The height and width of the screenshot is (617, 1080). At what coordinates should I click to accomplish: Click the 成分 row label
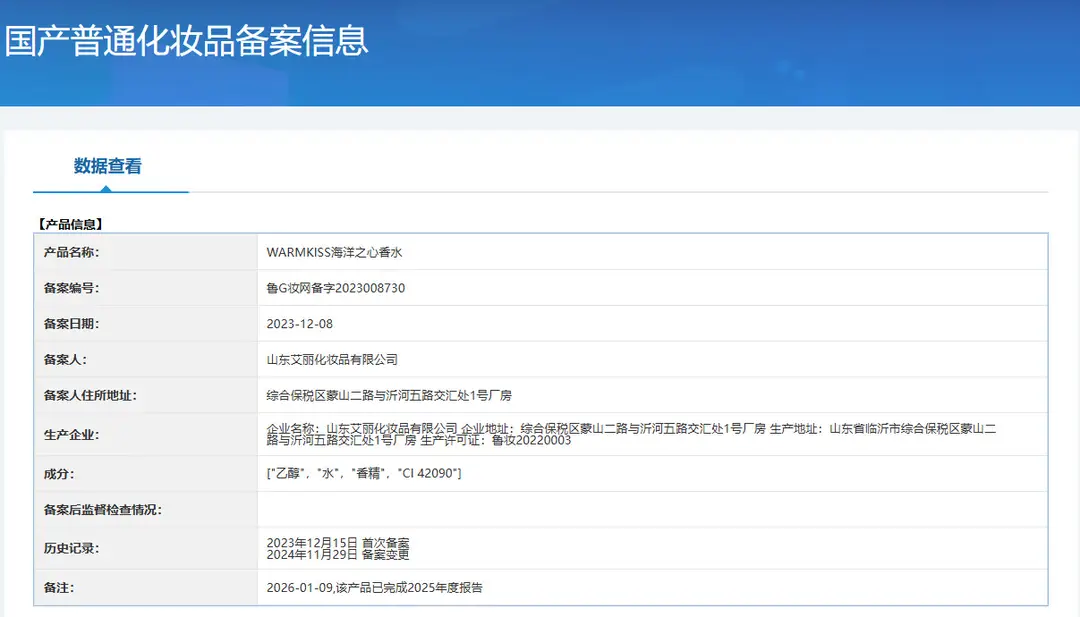[x=59, y=474]
